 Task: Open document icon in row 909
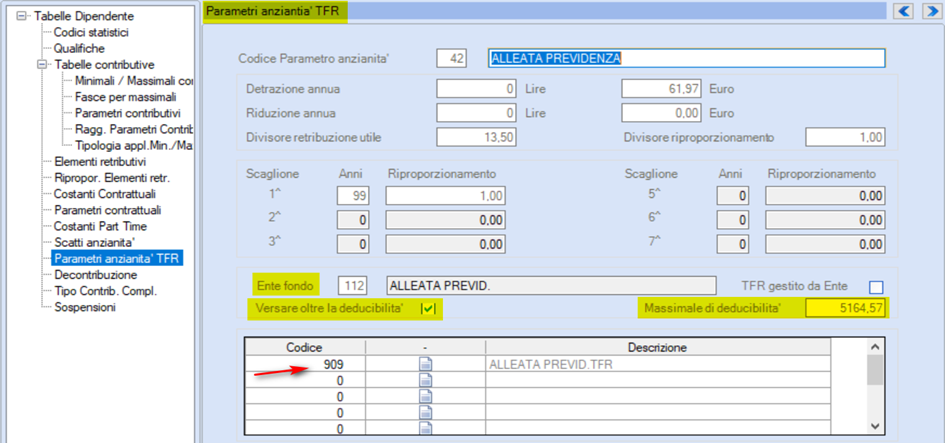coord(425,364)
